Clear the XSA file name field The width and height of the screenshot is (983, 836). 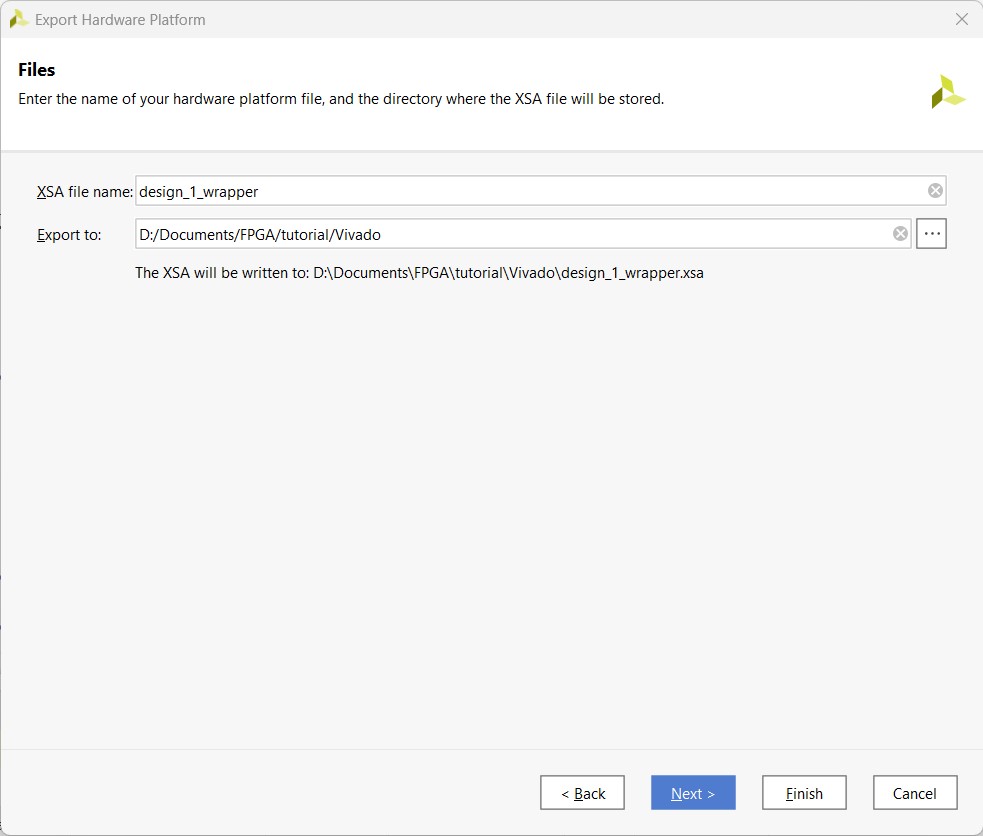(x=935, y=191)
